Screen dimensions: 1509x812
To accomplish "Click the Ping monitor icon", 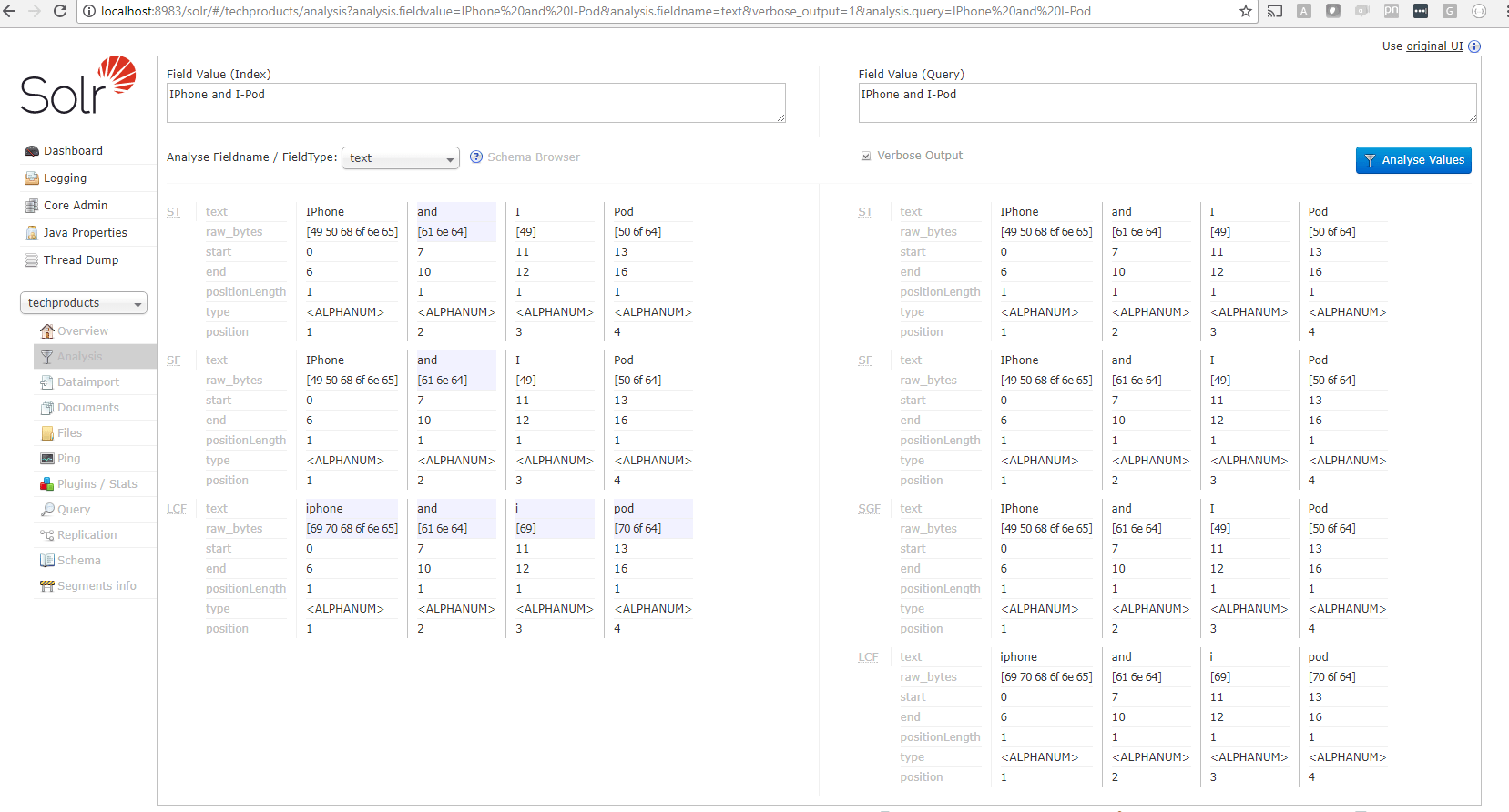I will click(47, 459).
